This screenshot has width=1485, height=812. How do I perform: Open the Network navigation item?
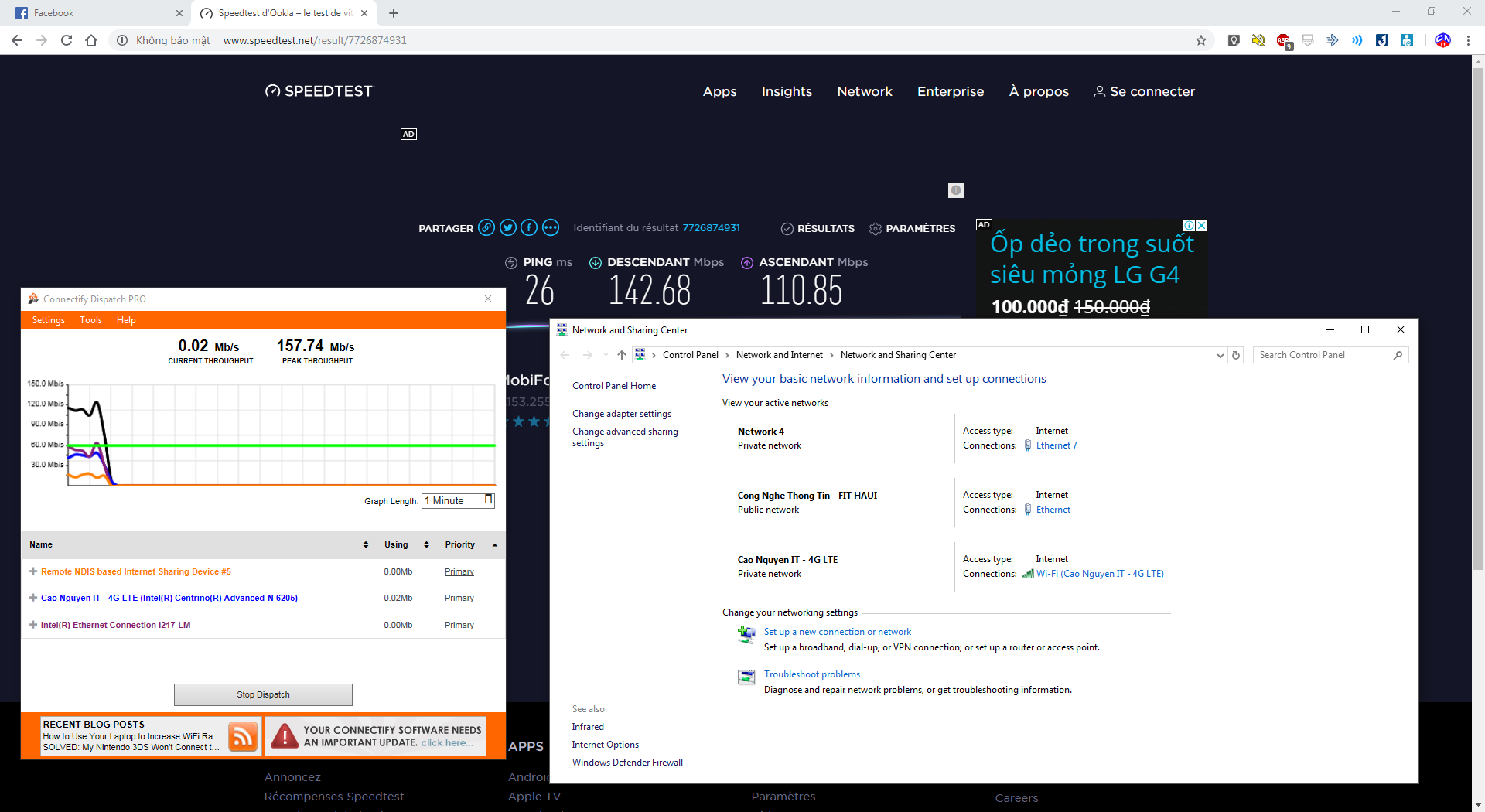tap(865, 91)
